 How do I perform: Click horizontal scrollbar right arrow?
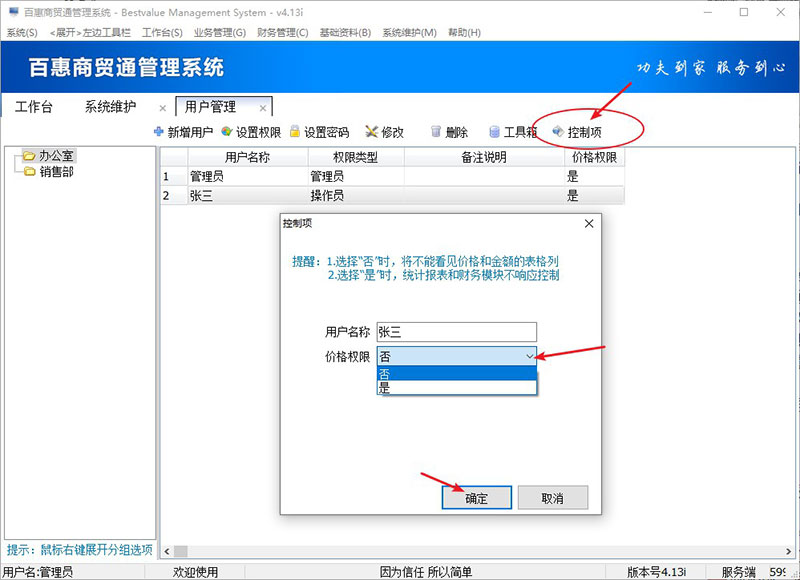coord(788,551)
